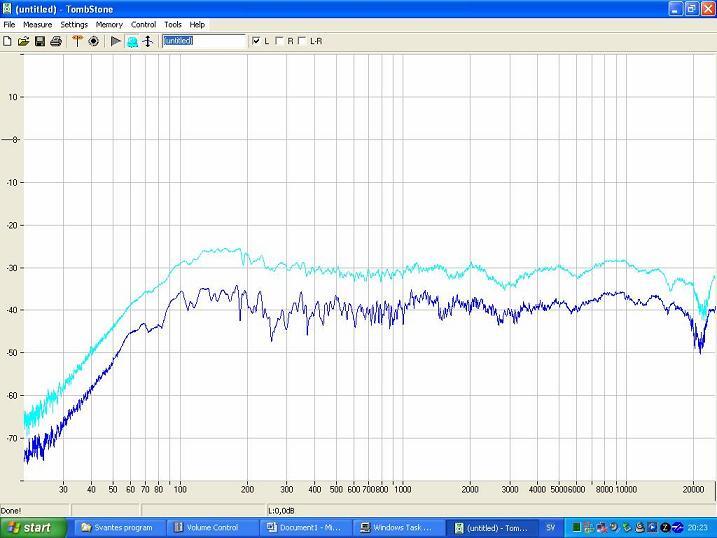Click the round target record icon

pyautogui.click(x=93, y=41)
